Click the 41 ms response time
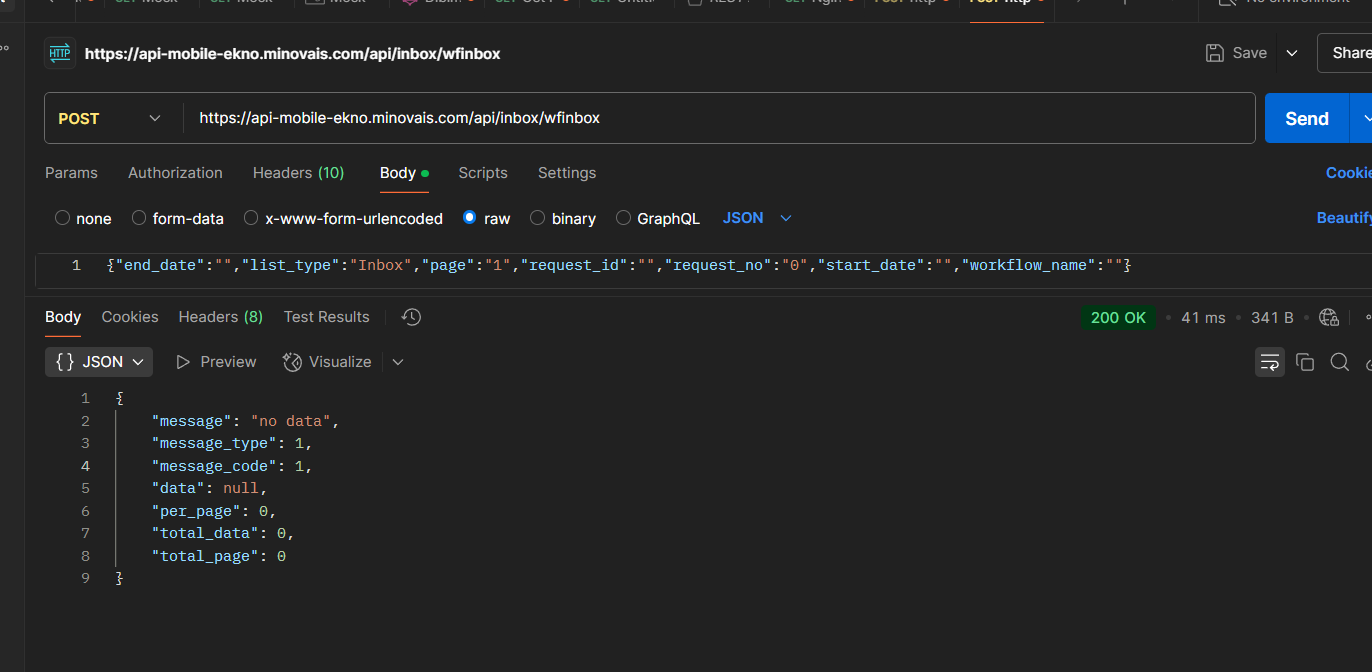The height and width of the screenshot is (672, 1372). pos(1203,317)
